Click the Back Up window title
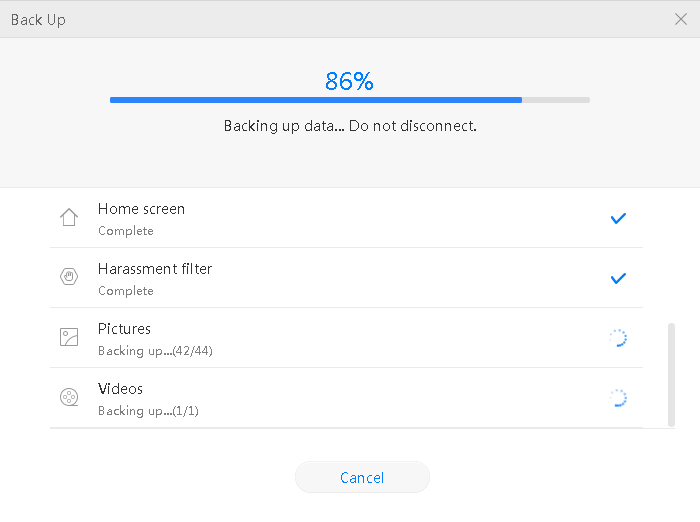This screenshot has width=700, height=522. (x=38, y=20)
